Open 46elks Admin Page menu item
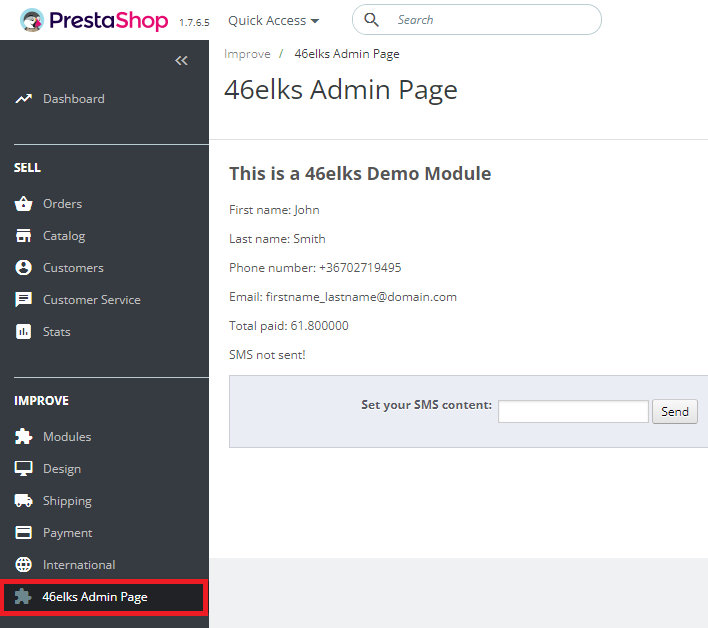Screen dimensions: 708x628 click(95, 597)
